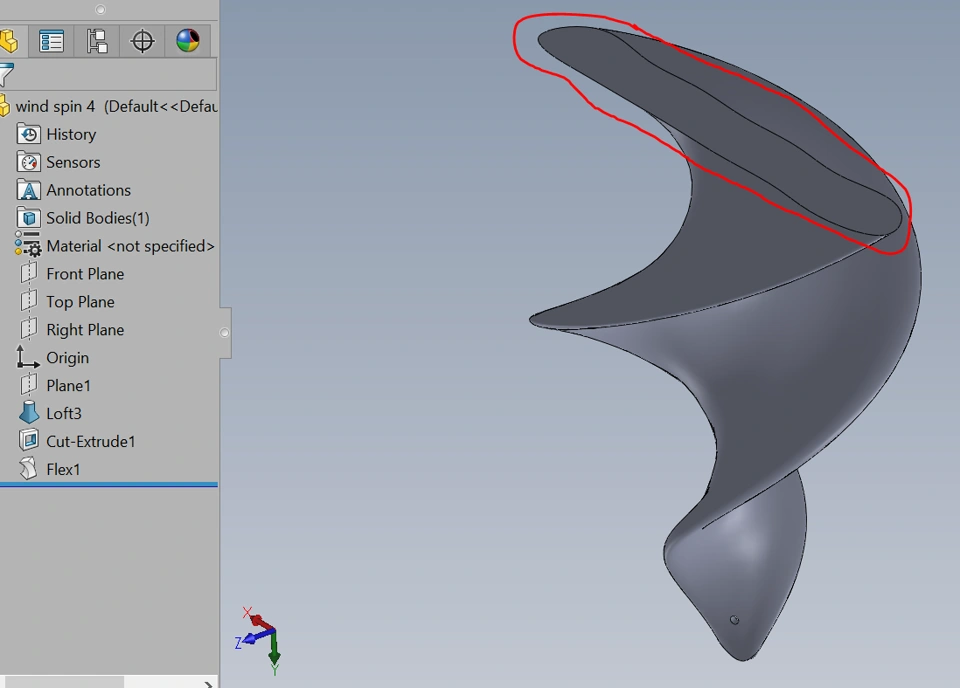Click the blue rollback bar
The image size is (960, 688).
(109, 485)
